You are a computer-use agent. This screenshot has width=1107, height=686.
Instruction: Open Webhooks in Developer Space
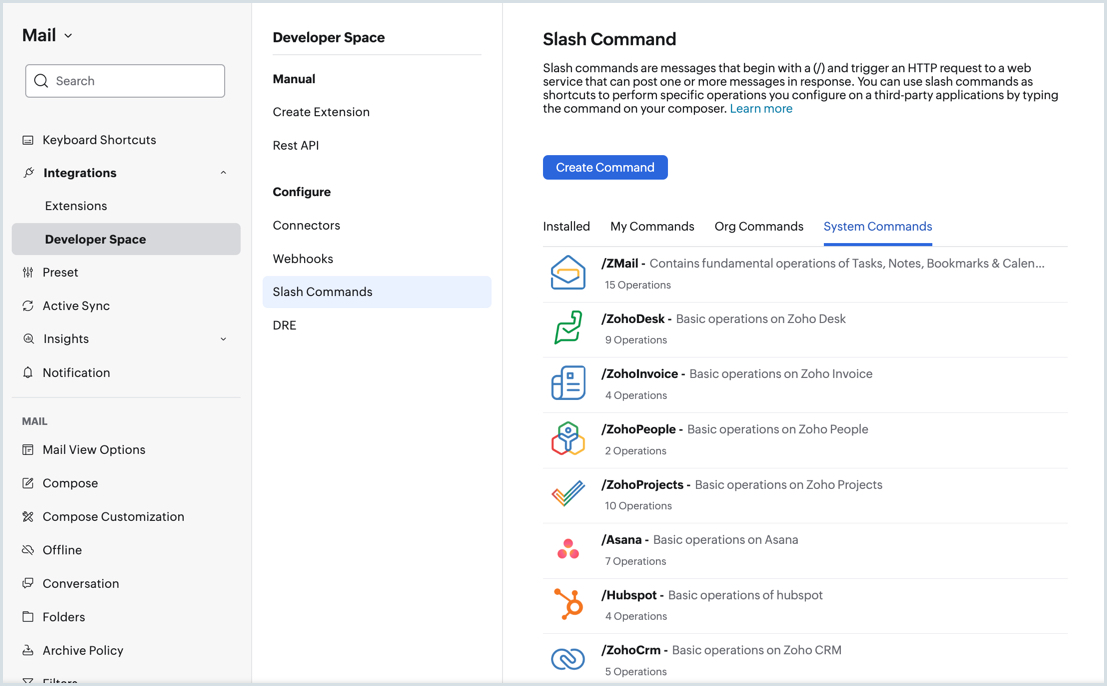[303, 259]
